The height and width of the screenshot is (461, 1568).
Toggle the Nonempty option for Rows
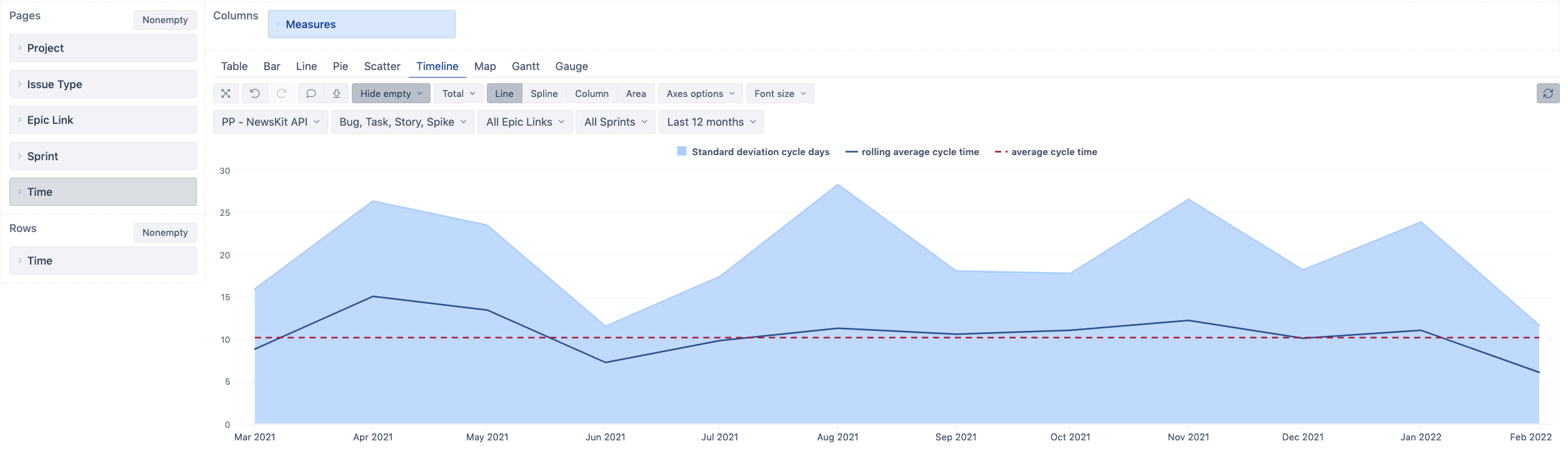[x=165, y=233]
